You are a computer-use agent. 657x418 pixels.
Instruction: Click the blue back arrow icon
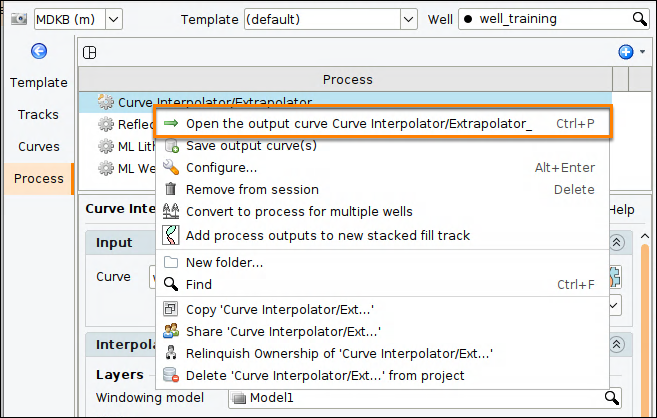point(39,52)
